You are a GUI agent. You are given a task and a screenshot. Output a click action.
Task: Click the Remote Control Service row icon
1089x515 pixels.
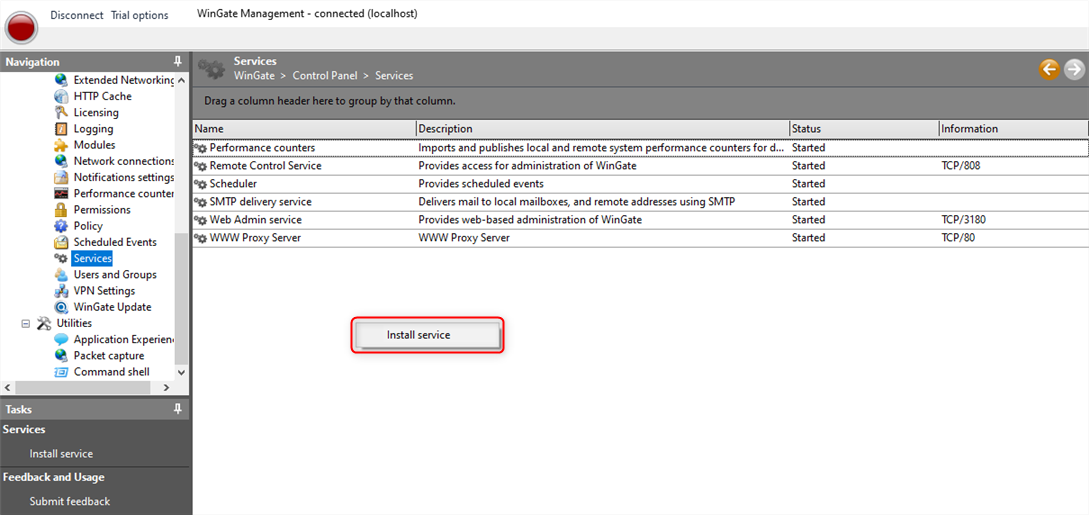200,167
